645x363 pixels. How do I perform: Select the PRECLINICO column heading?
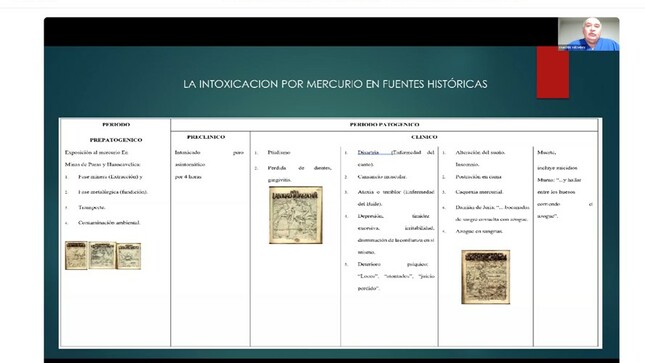point(206,137)
